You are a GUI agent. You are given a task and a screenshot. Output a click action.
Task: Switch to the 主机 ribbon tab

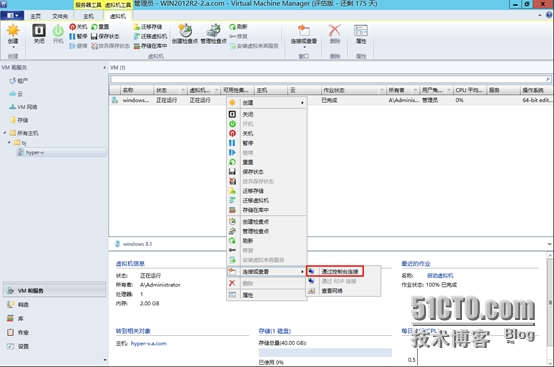tap(88, 16)
